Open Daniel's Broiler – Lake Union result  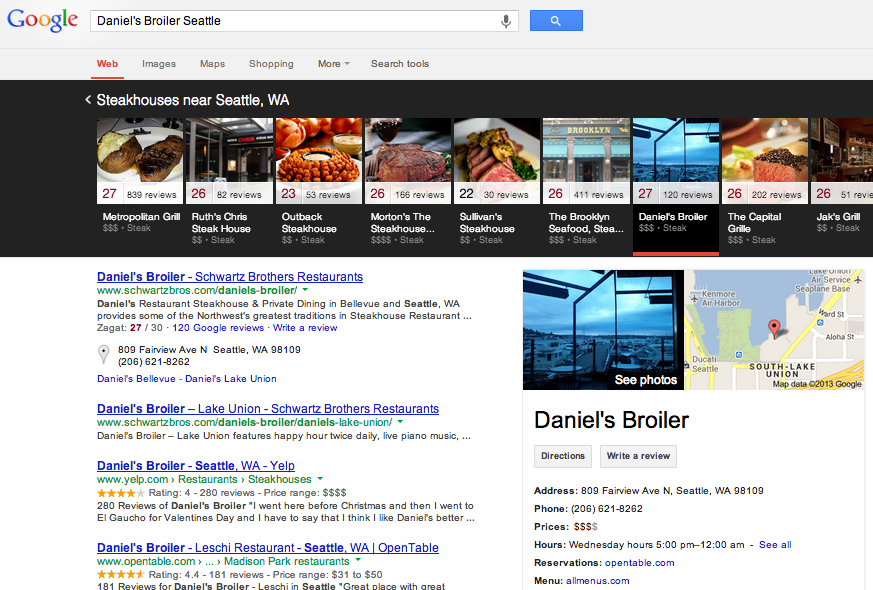click(268, 409)
